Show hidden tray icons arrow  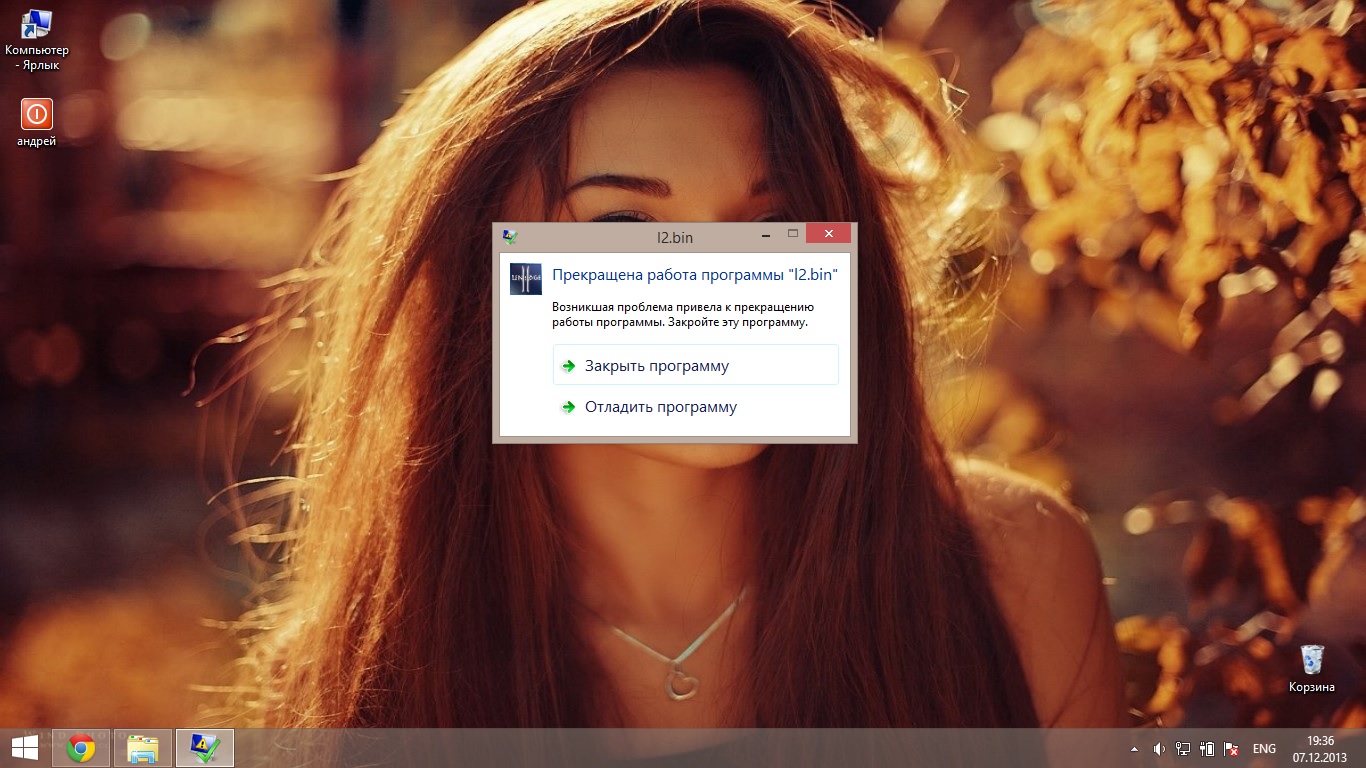[1134, 748]
